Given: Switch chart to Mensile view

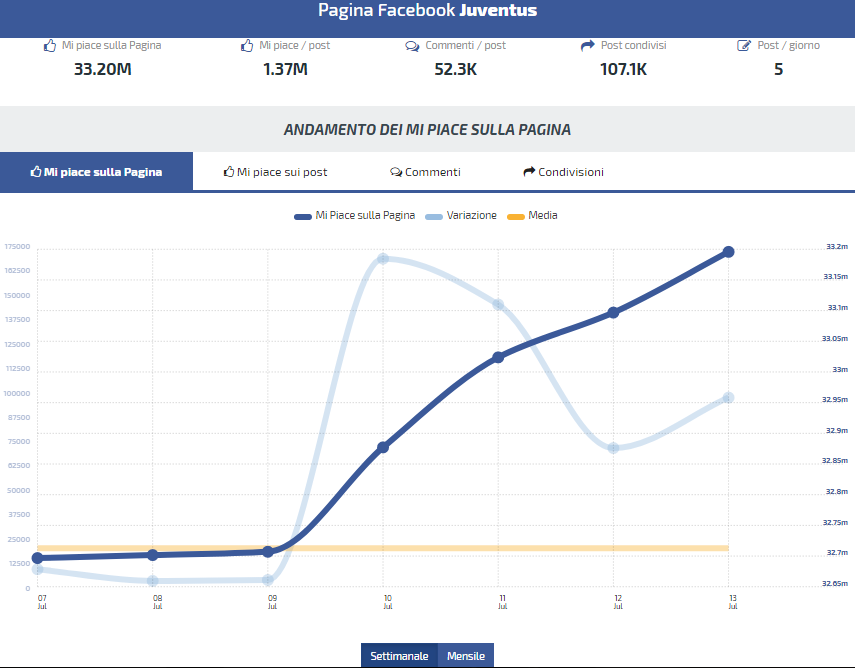Looking at the screenshot, I should pos(466,655).
